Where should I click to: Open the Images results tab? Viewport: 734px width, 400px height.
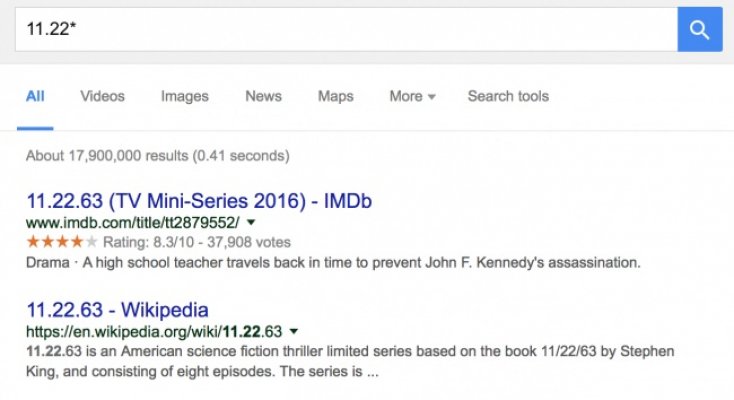coord(184,96)
